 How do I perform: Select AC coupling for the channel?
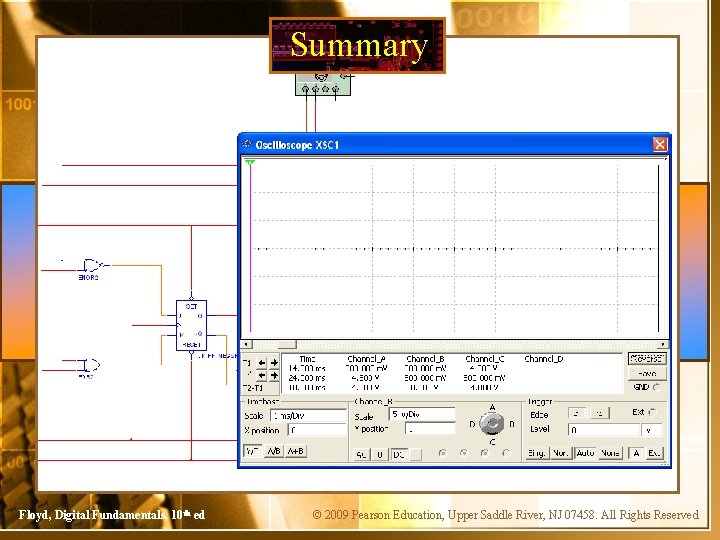point(361,454)
